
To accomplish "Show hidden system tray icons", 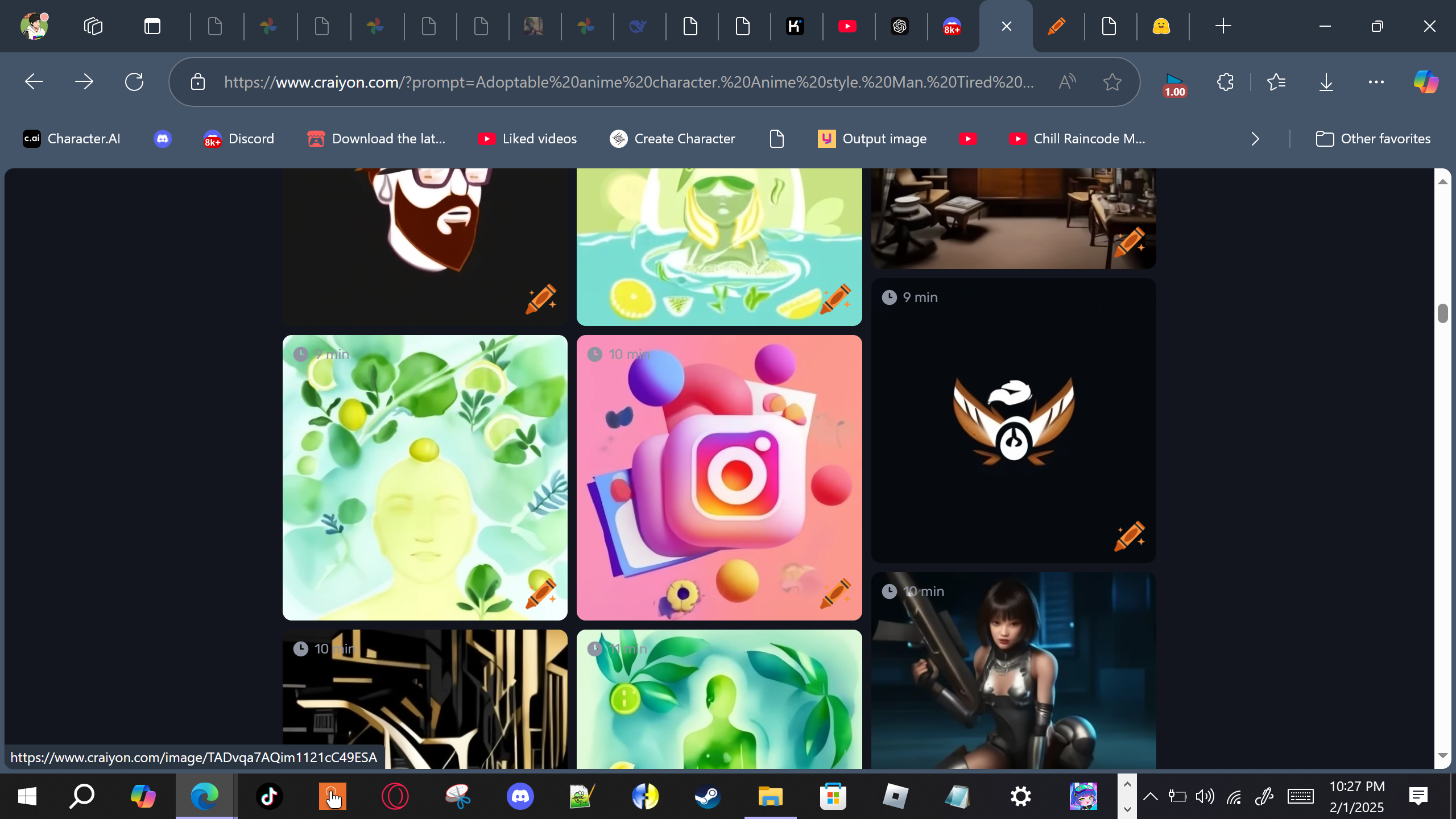I will [x=1150, y=796].
